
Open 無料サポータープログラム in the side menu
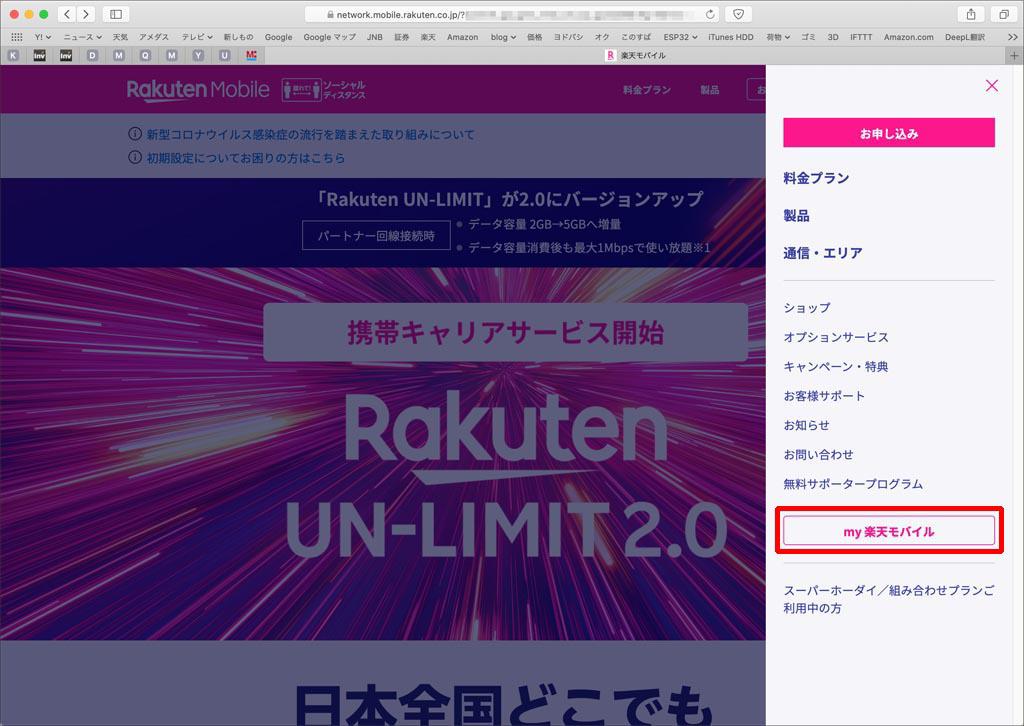coord(852,484)
